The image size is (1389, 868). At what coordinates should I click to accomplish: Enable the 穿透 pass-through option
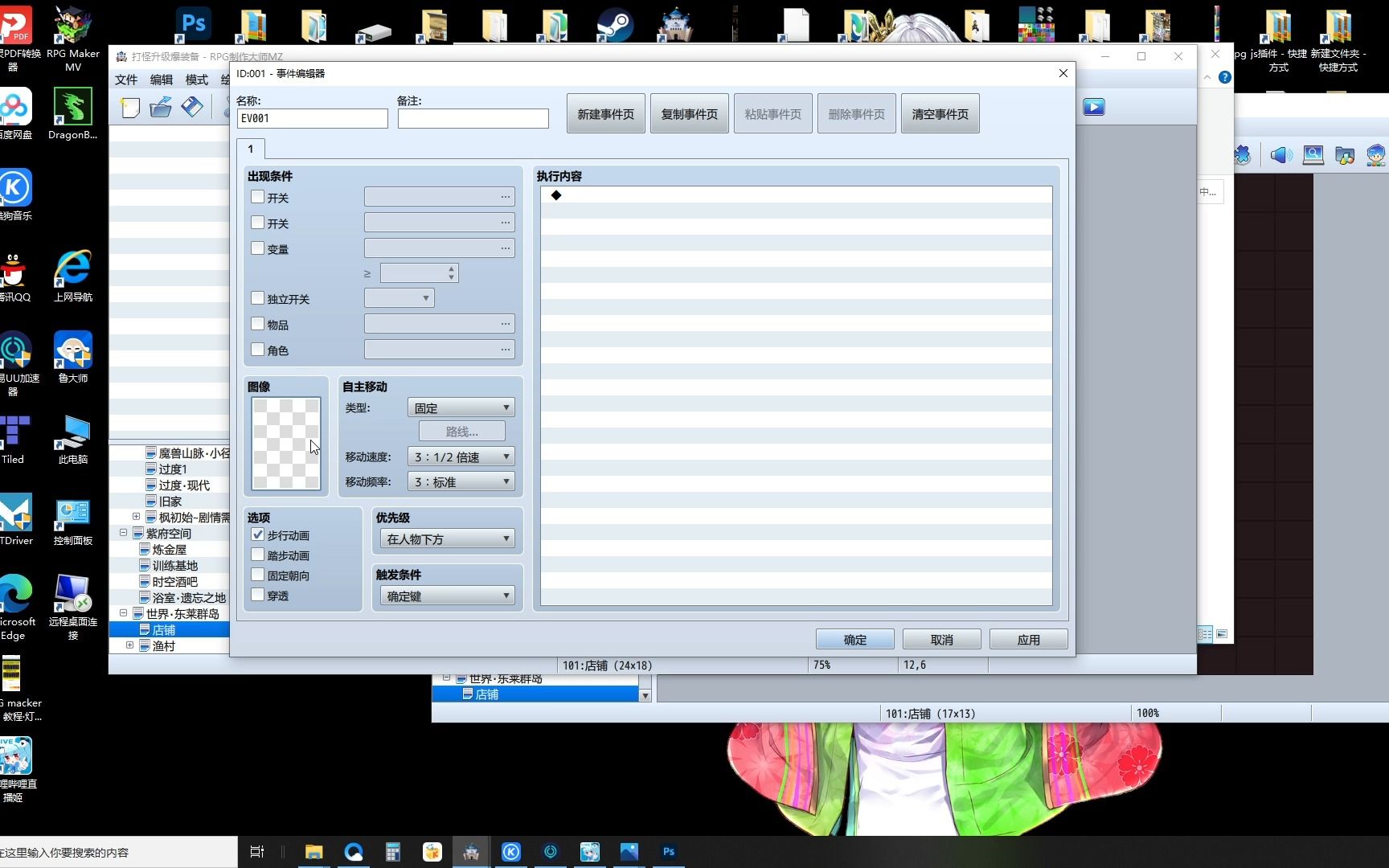click(257, 596)
